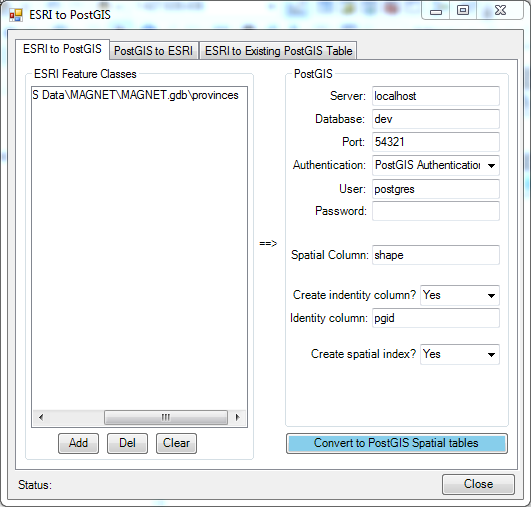Click the list's right scroll arrow
531x507 pixels.
pyautogui.click(x=237, y=417)
